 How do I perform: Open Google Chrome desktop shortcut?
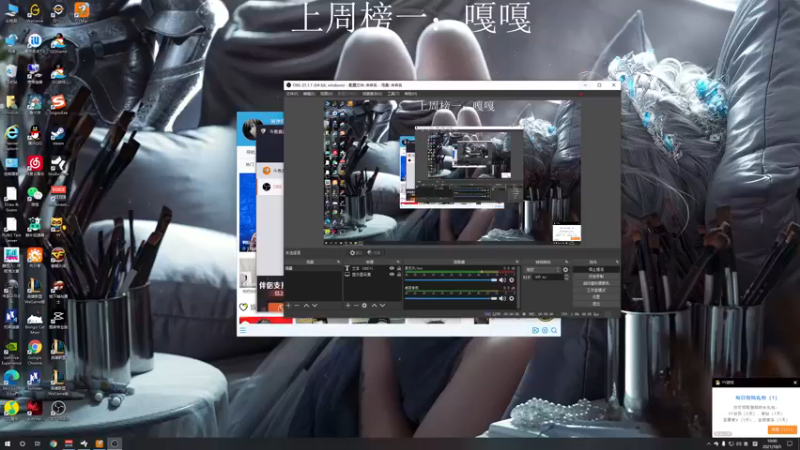(x=35, y=351)
